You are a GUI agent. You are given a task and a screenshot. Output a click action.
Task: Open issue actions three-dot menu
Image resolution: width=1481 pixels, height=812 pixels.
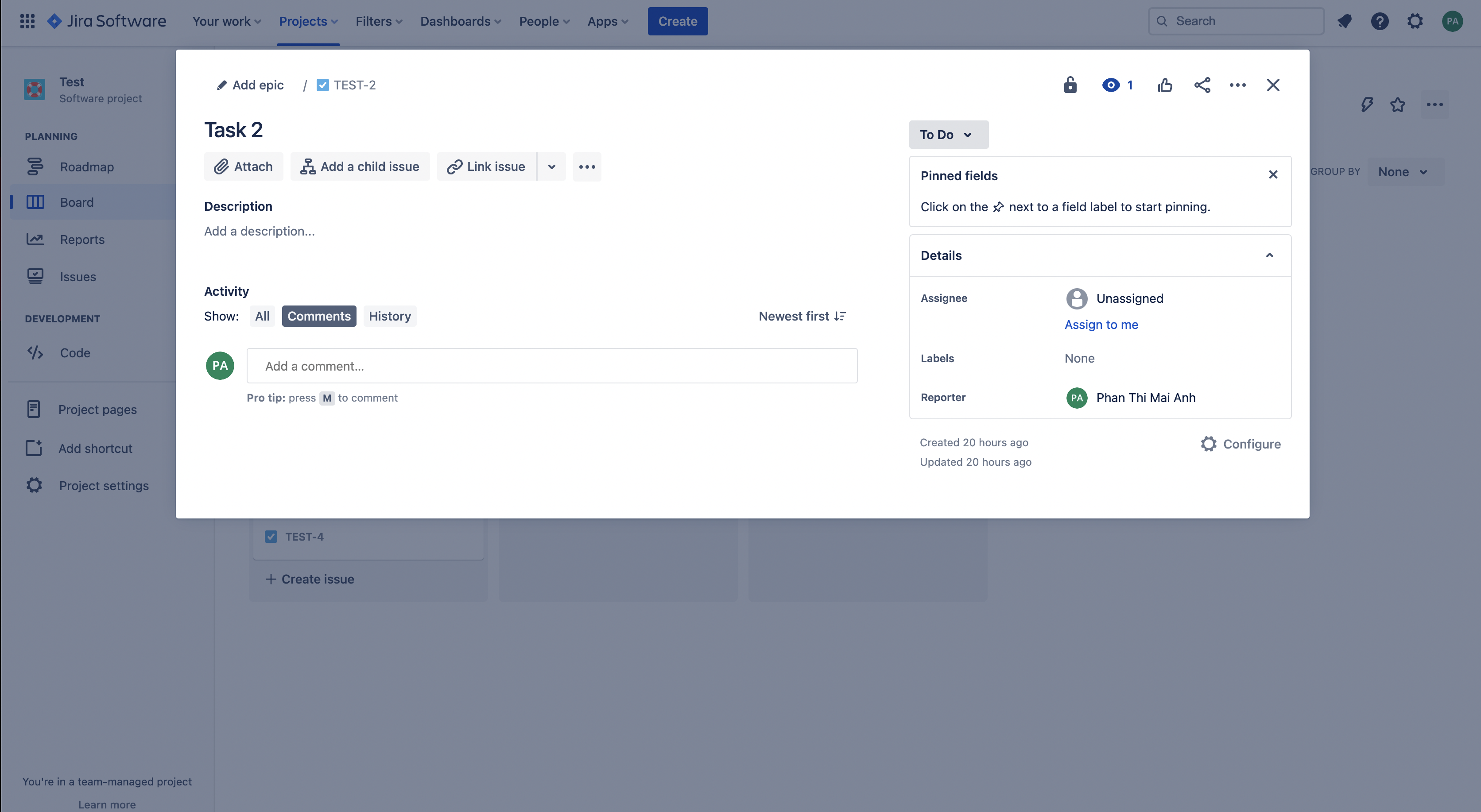coord(1237,85)
